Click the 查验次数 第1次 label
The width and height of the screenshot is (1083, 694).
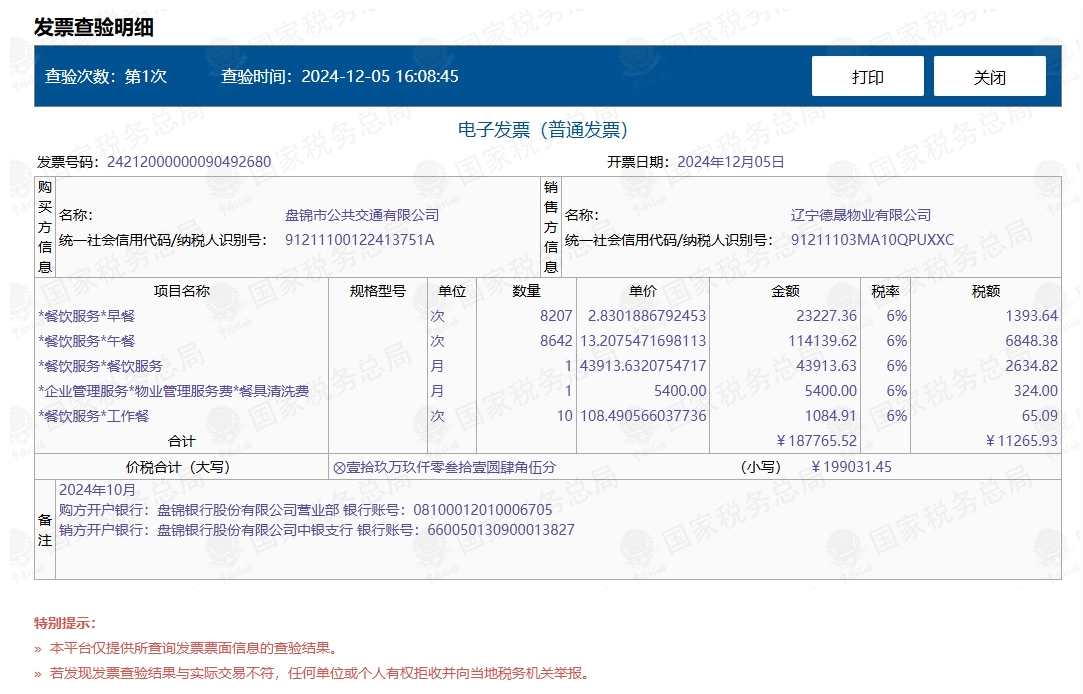106,76
